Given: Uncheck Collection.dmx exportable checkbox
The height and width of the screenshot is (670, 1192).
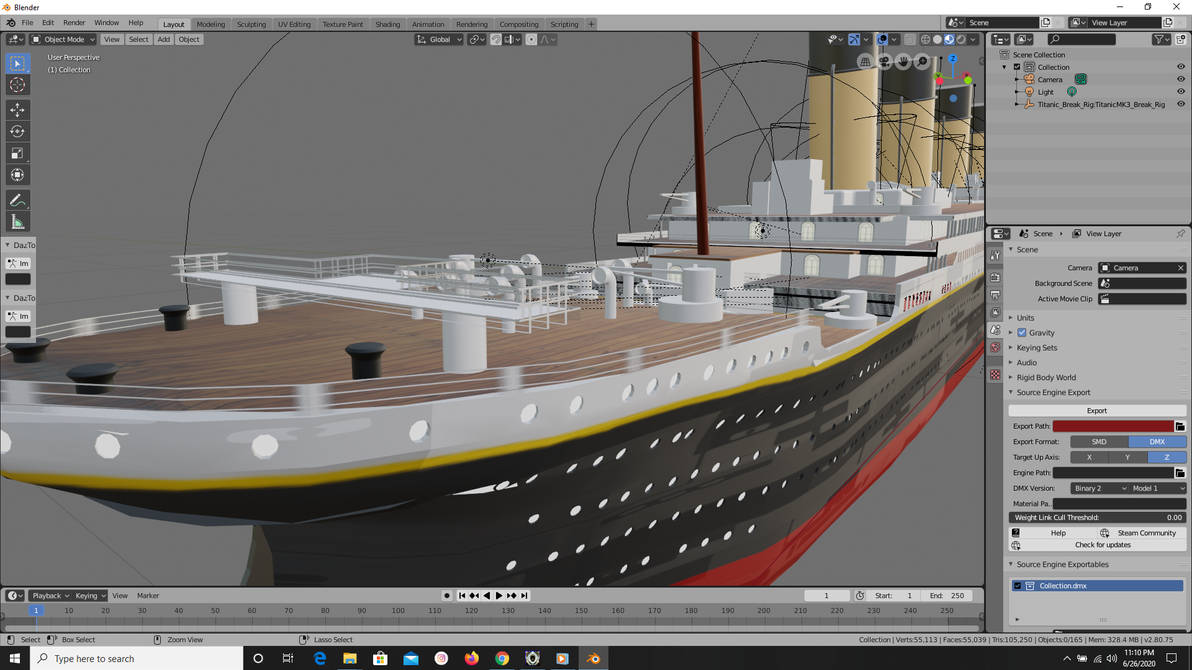Looking at the screenshot, I should pyautogui.click(x=1017, y=586).
